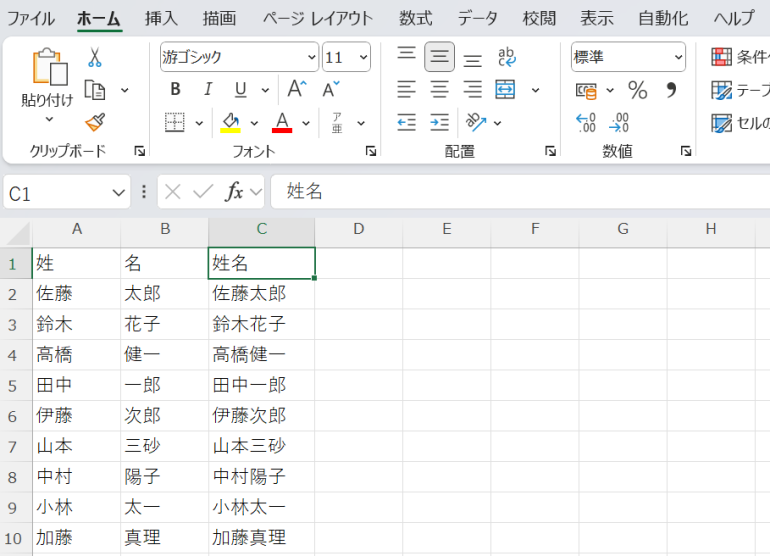Open the 游ゴシック font name dropdown
The width and height of the screenshot is (770, 556).
pos(312,57)
